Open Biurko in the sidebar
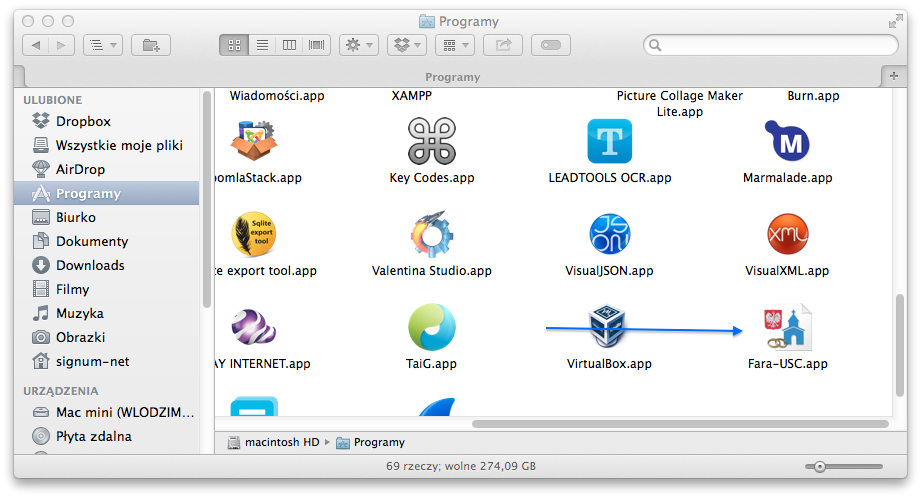 pos(108,217)
